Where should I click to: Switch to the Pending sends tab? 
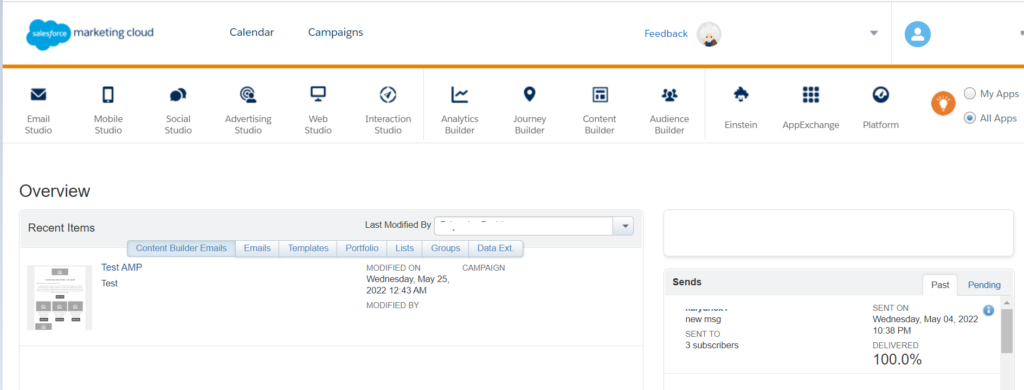pyautogui.click(x=984, y=285)
